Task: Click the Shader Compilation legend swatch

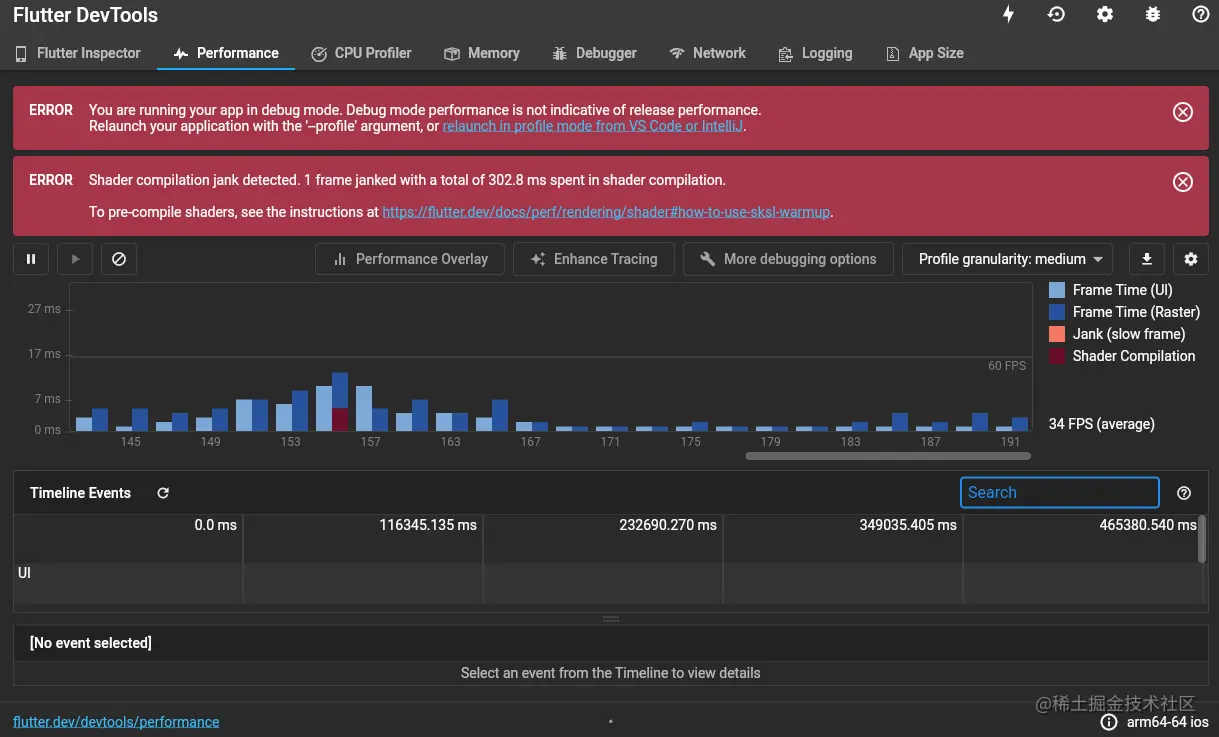Action: [x=1057, y=356]
